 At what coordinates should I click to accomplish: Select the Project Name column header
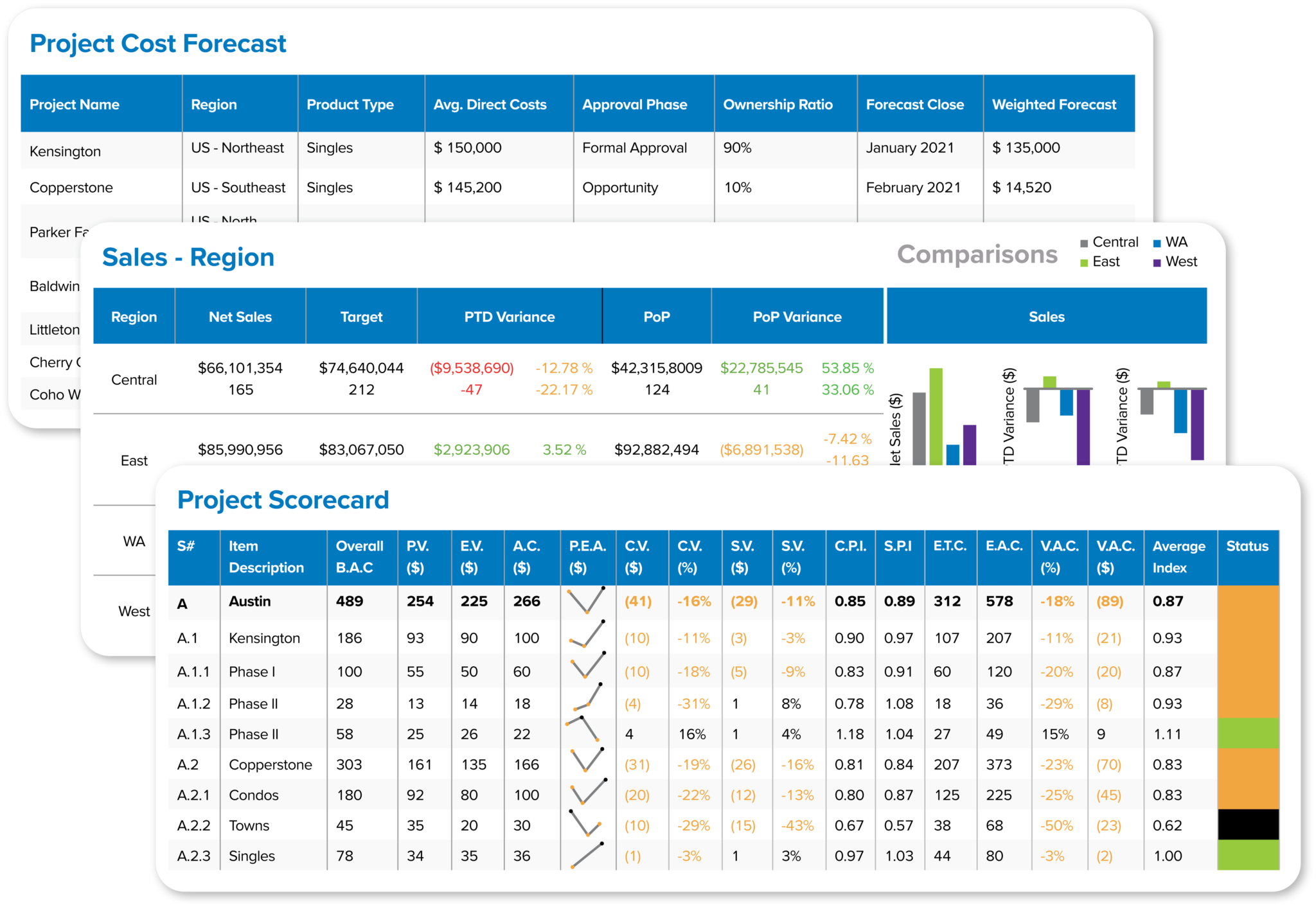coord(75,104)
